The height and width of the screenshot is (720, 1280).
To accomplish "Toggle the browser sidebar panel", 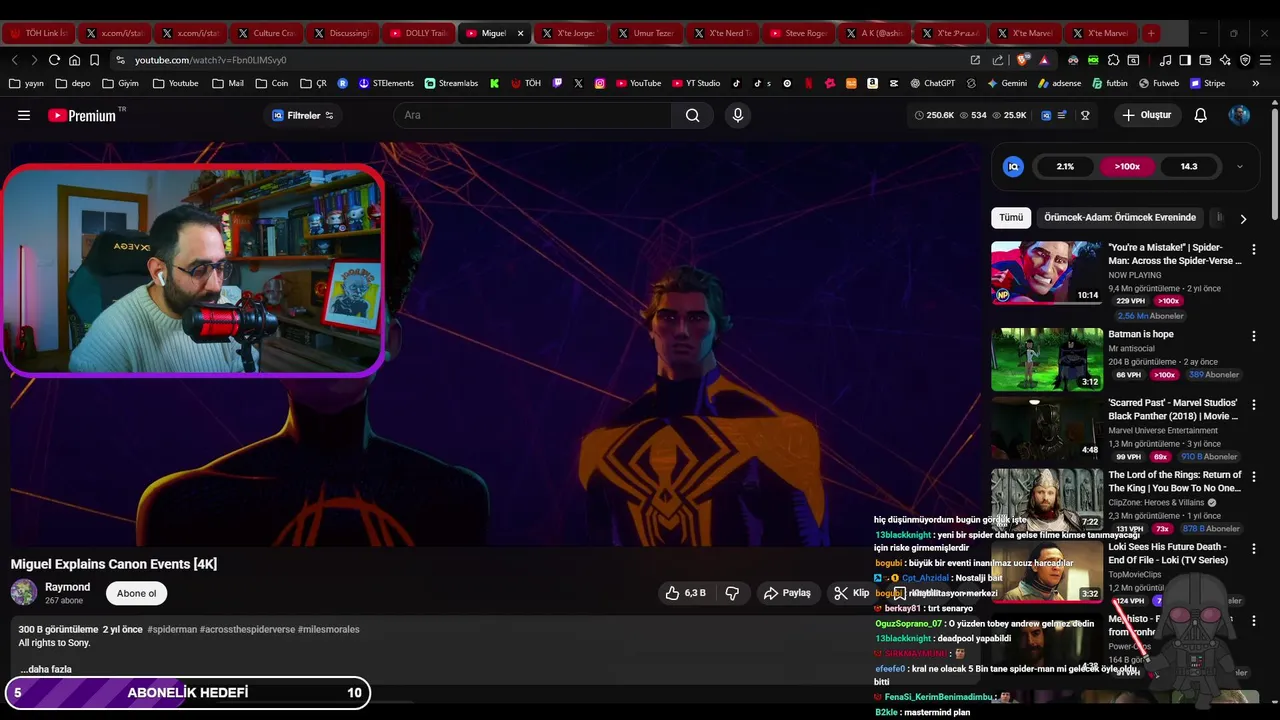I will tap(1185, 60).
